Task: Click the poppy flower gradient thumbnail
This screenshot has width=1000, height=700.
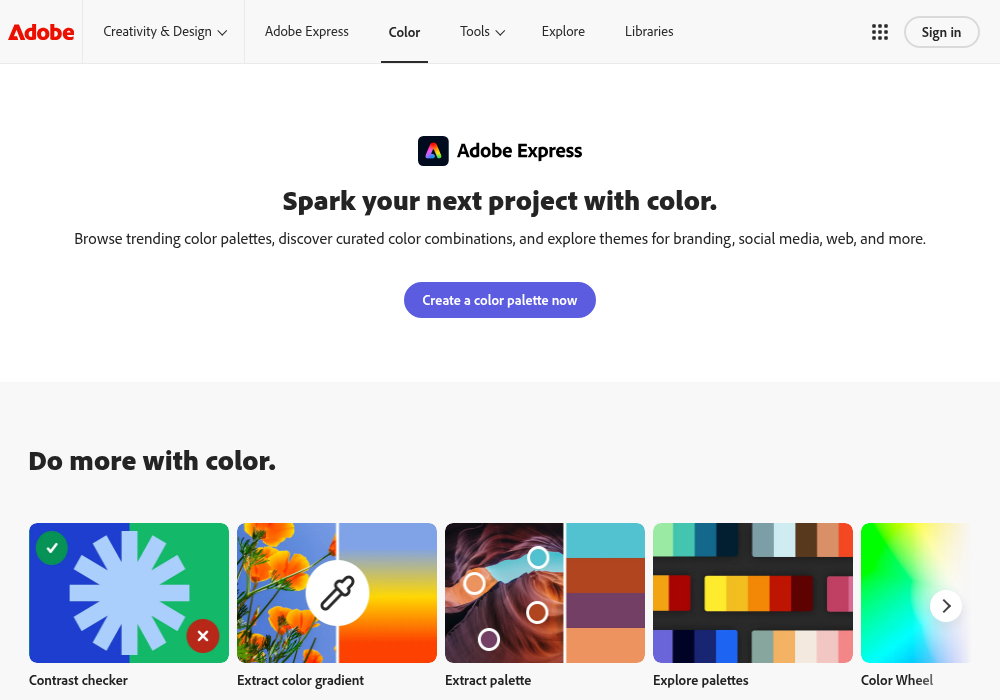Action: (337, 593)
